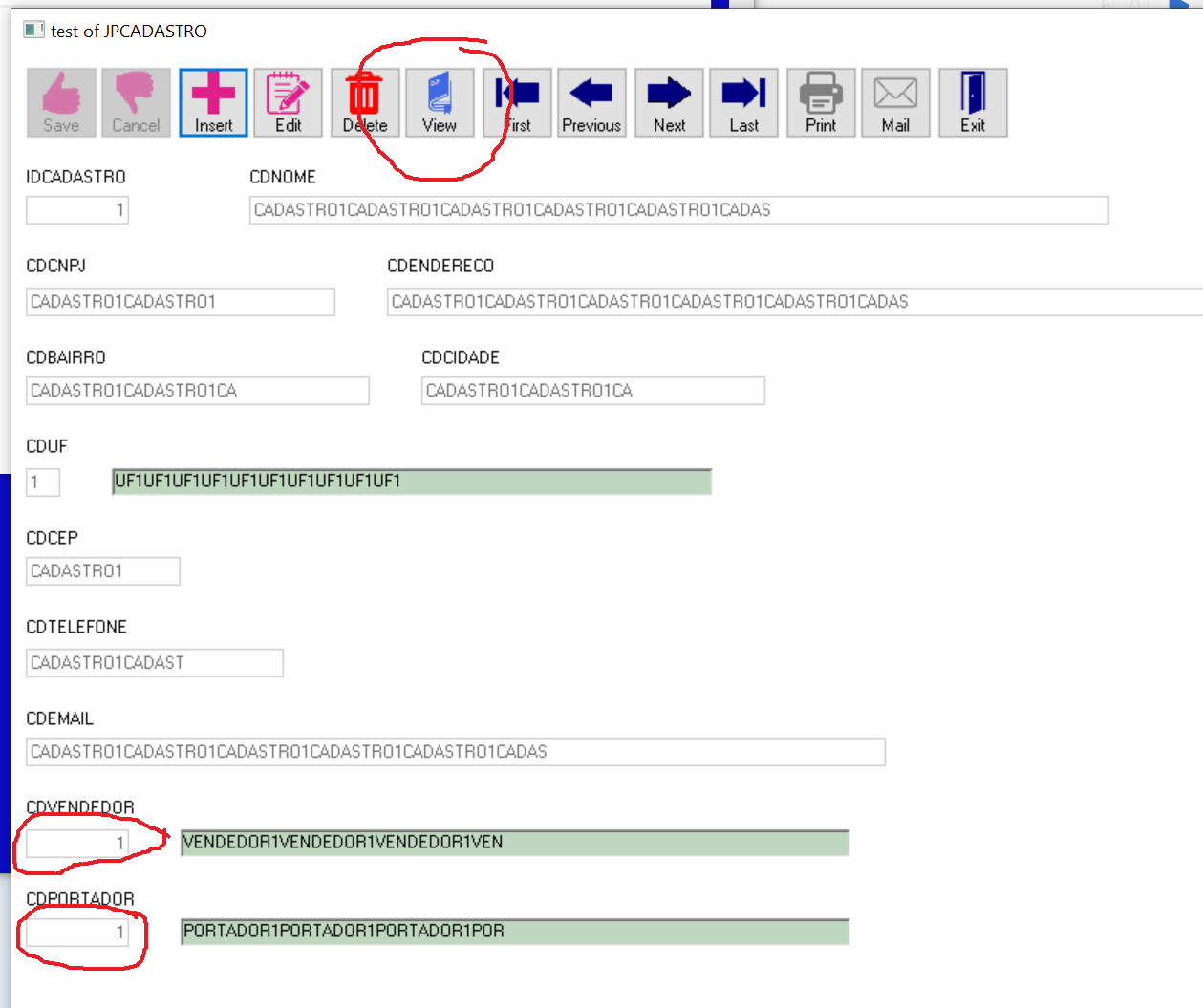Screen dimensions: 1203x1008
Task: Click the View book button
Action: point(440,102)
